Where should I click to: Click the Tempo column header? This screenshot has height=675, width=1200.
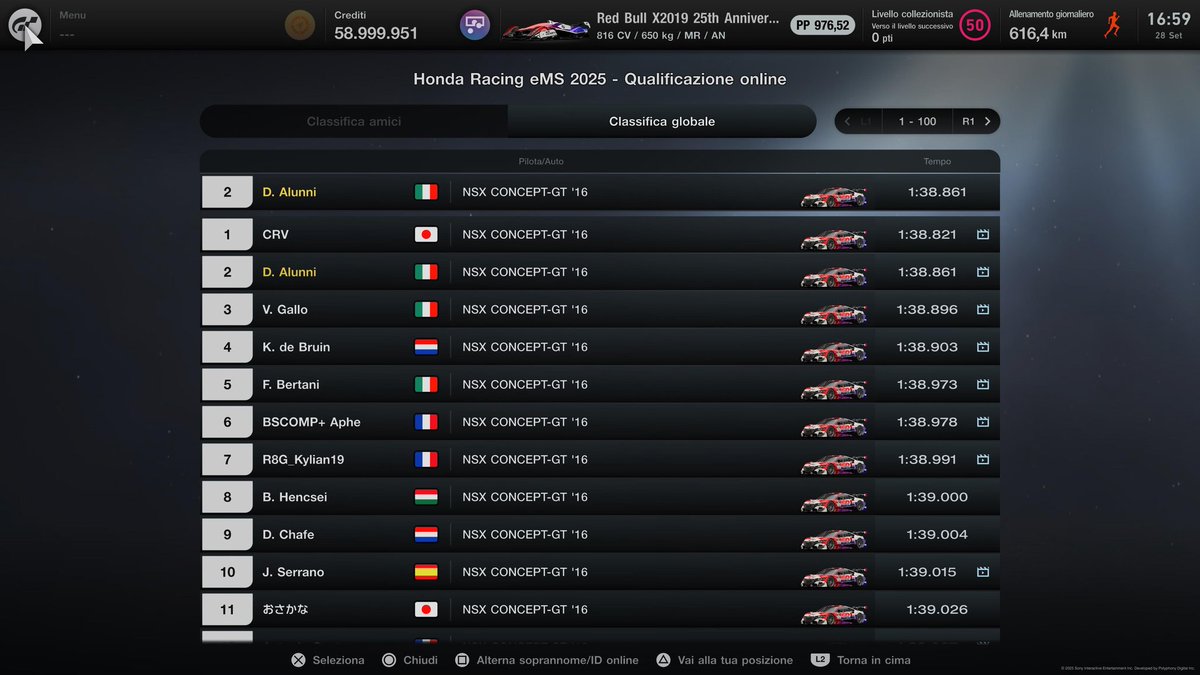pyautogui.click(x=937, y=161)
